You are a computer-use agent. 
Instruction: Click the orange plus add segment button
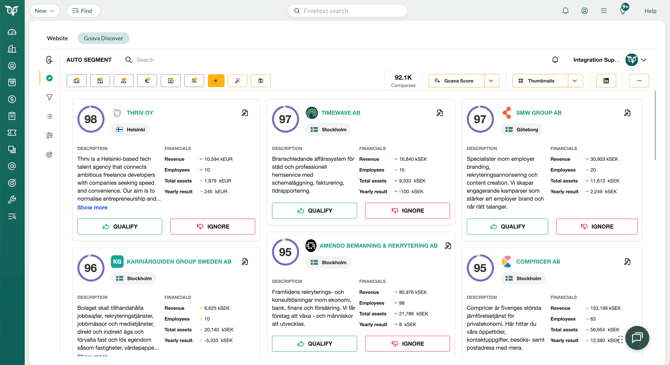(216, 80)
